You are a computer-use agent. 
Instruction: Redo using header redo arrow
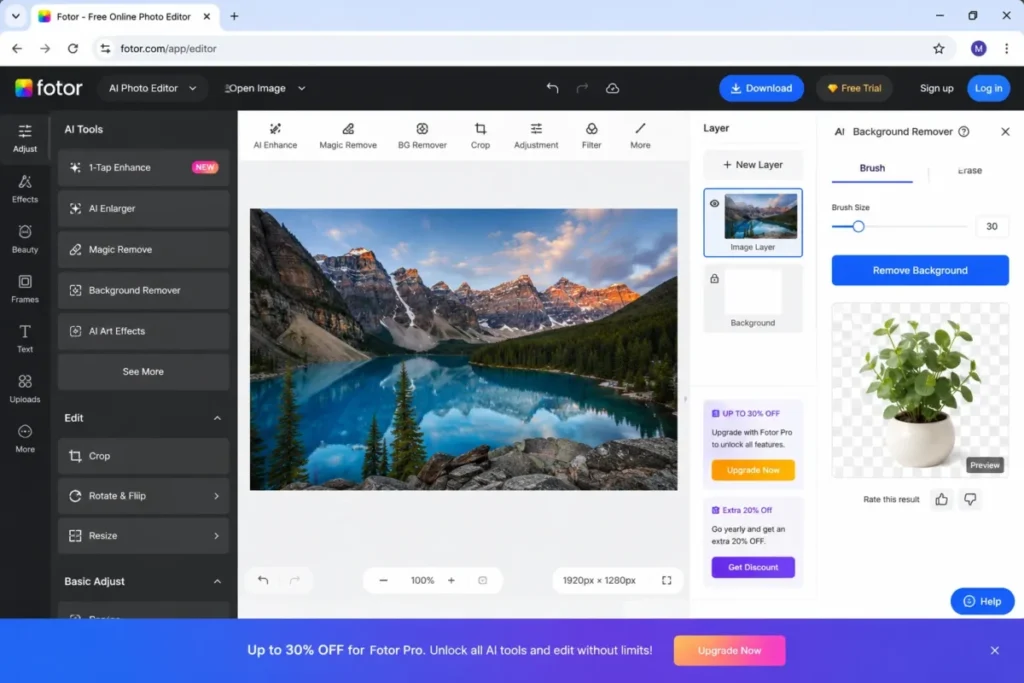pos(582,88)
